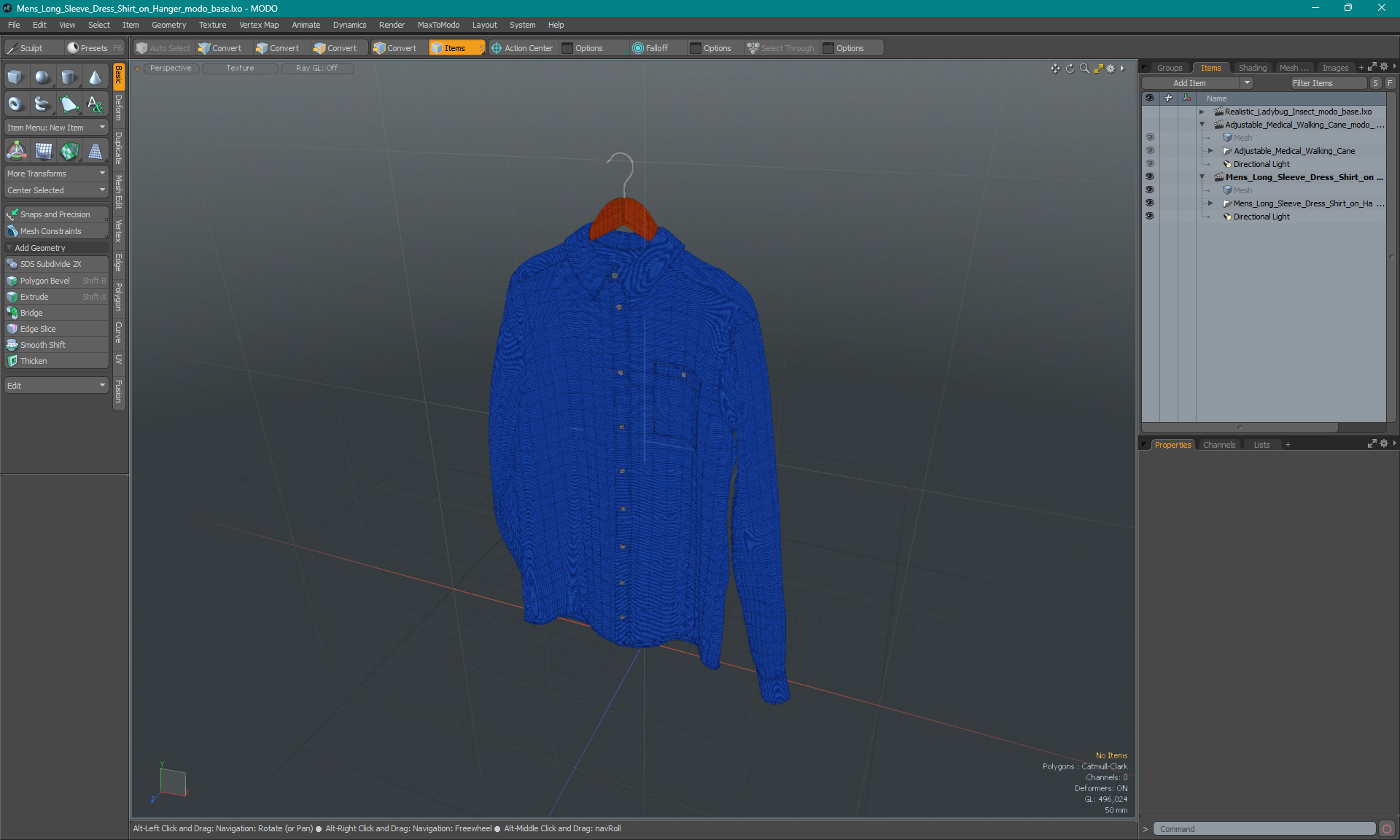Click the Perspective viewport label
Viewport: 1400px width, 840px height.
tap(171, 68)
